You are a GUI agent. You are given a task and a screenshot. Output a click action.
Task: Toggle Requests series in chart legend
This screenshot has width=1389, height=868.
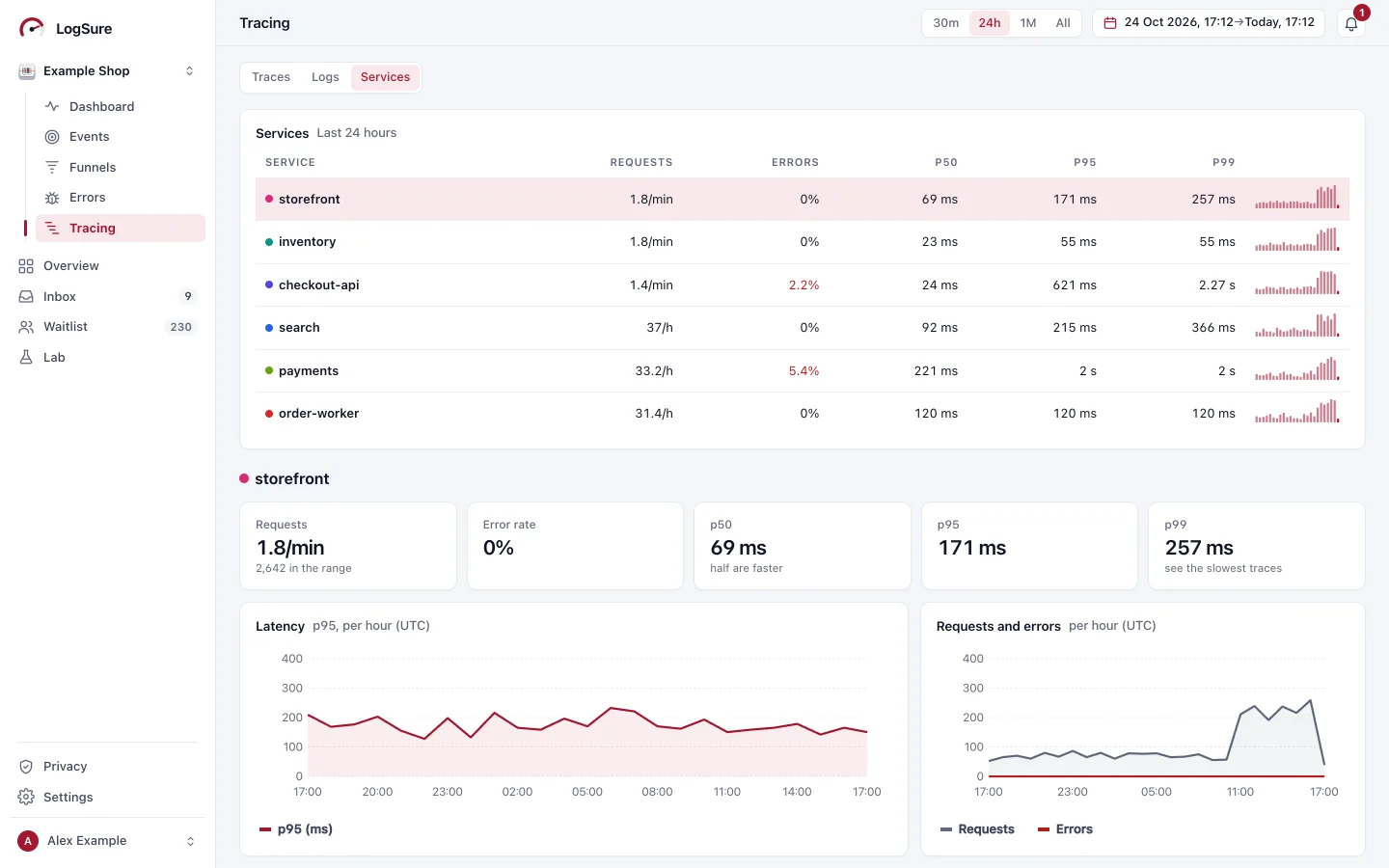[977, 829]
